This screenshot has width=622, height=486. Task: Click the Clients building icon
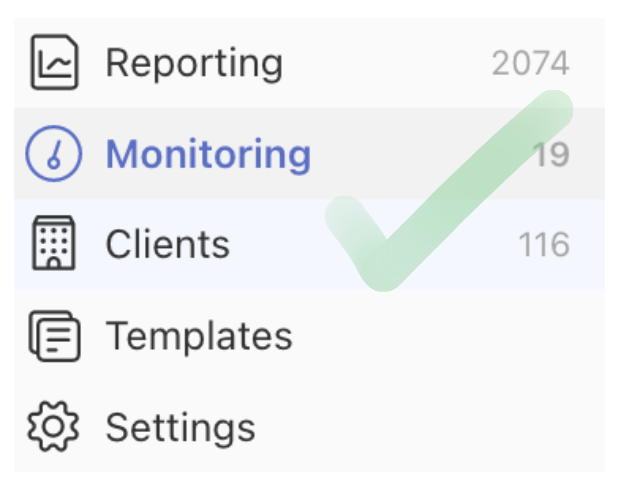click(x=54, y=245)
